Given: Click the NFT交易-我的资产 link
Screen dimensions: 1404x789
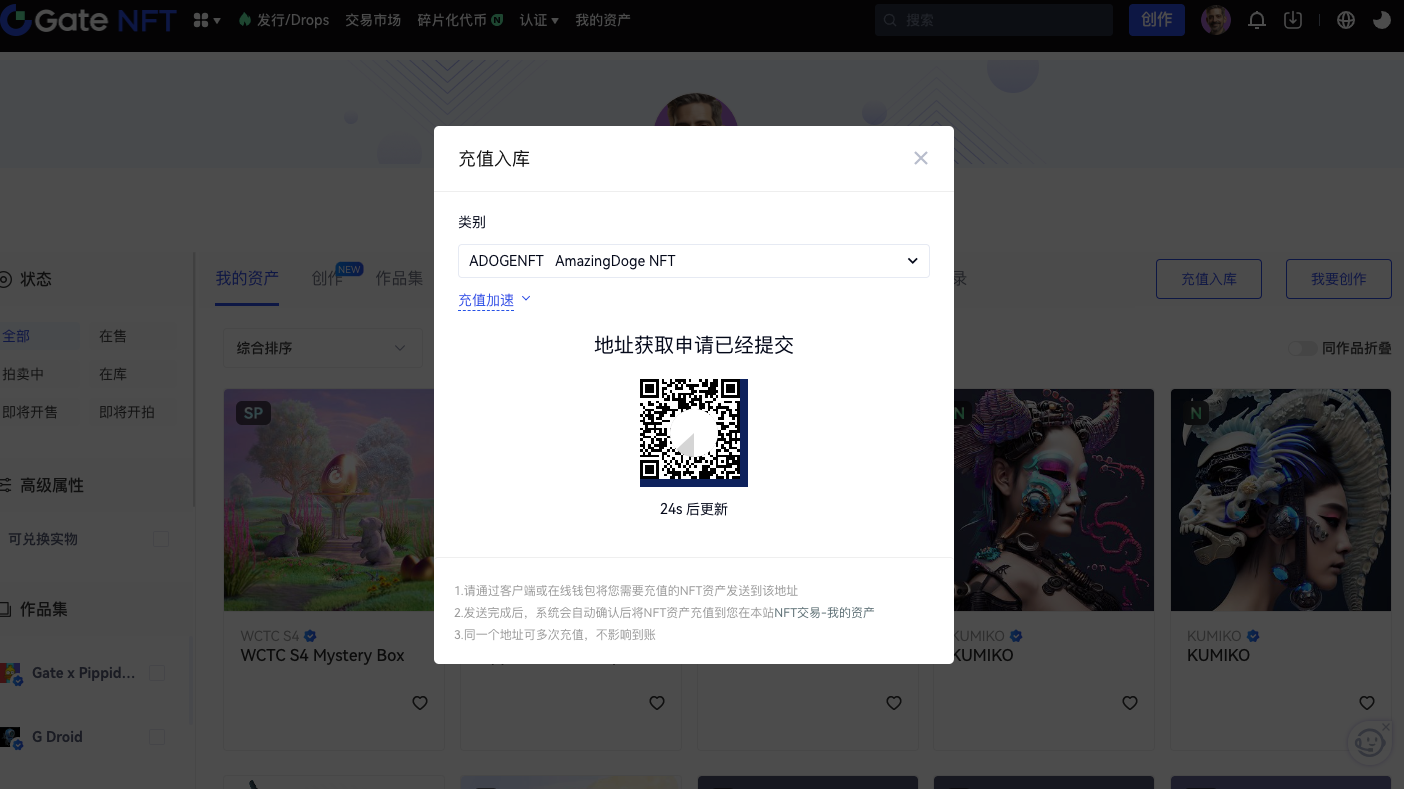Looking at the screenshot, I should click(x=824, y=612).
